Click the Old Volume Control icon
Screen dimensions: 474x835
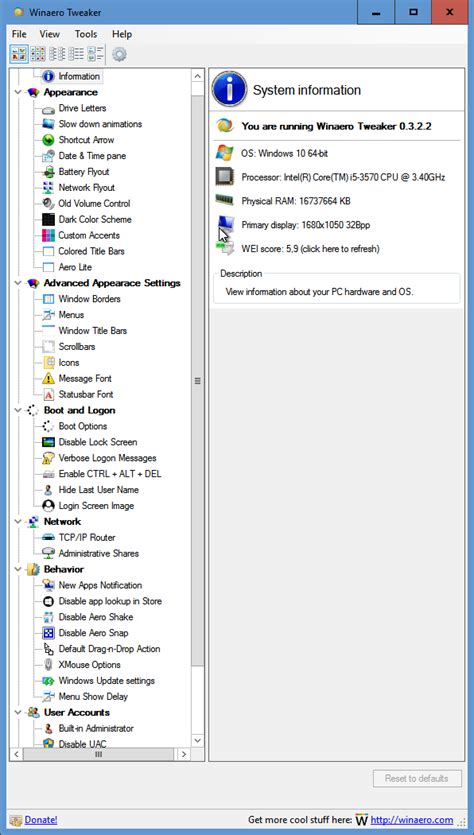tap(48, 203)
